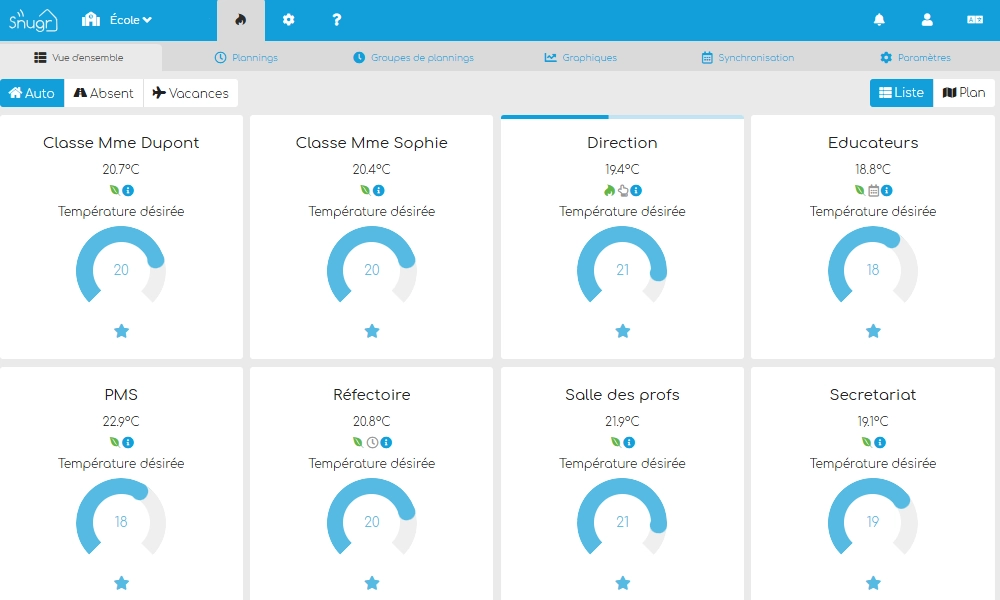Image resolution: width=1000 pixels, height=600 pixels.
Task: Open the settings gear in top bar
Action: pyautogui.click(x=288, y=20)
